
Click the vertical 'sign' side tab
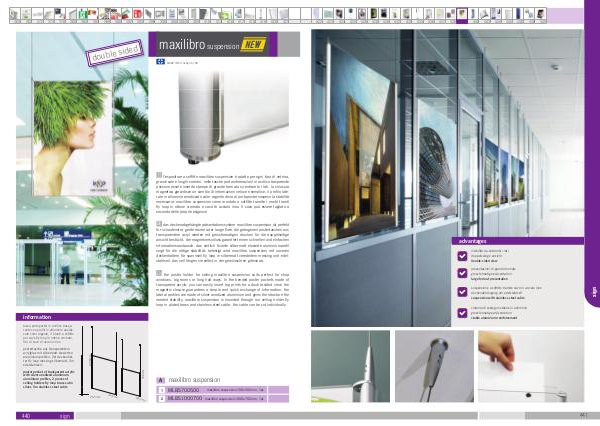(594, 291)
